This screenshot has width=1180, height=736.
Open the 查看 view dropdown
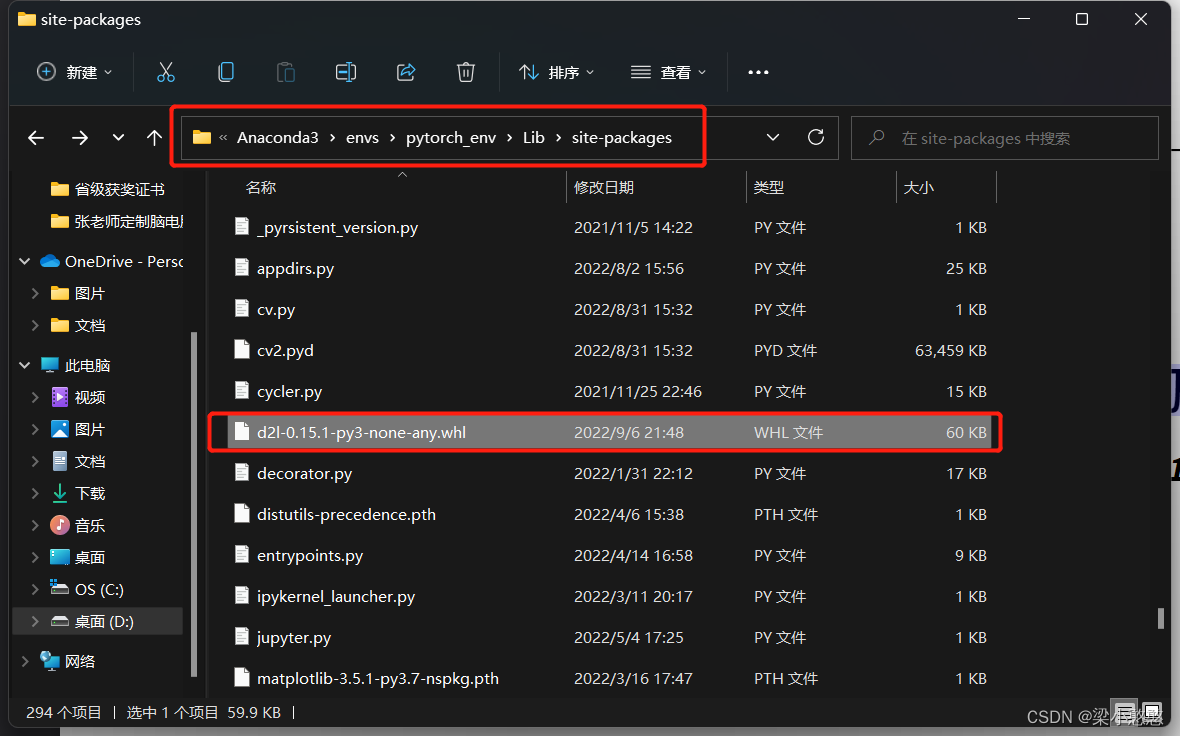coord(668,72)
